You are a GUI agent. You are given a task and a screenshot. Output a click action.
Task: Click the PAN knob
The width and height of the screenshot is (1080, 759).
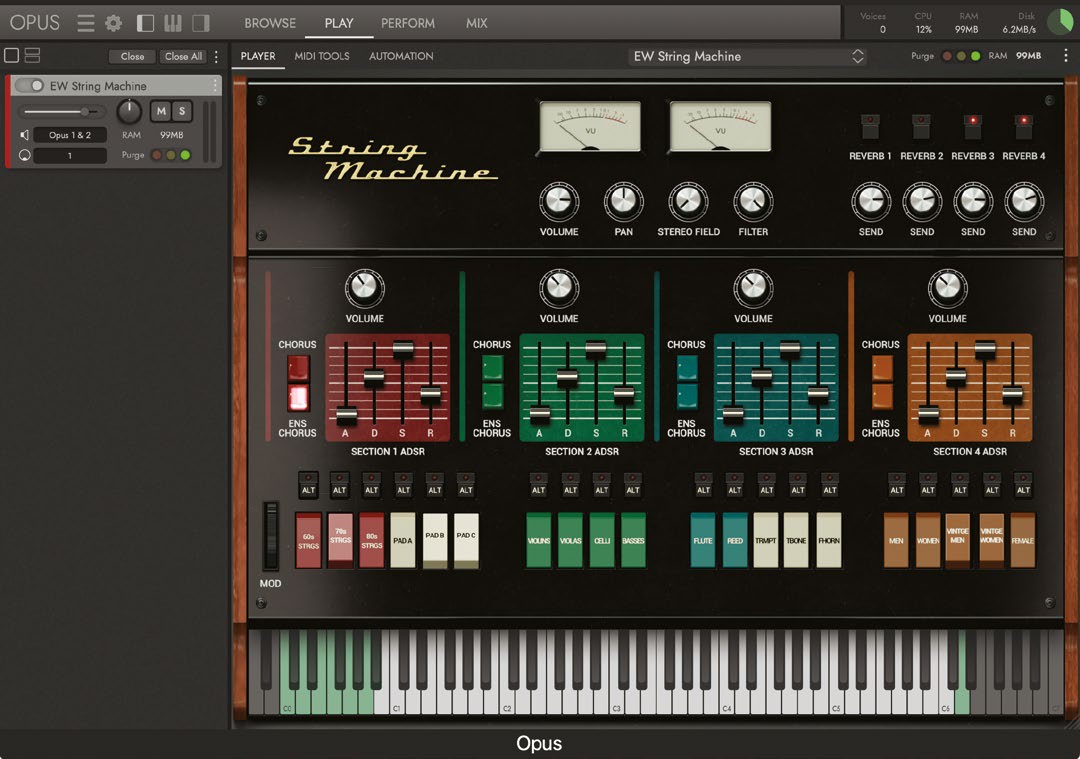(x=623, y=201)
